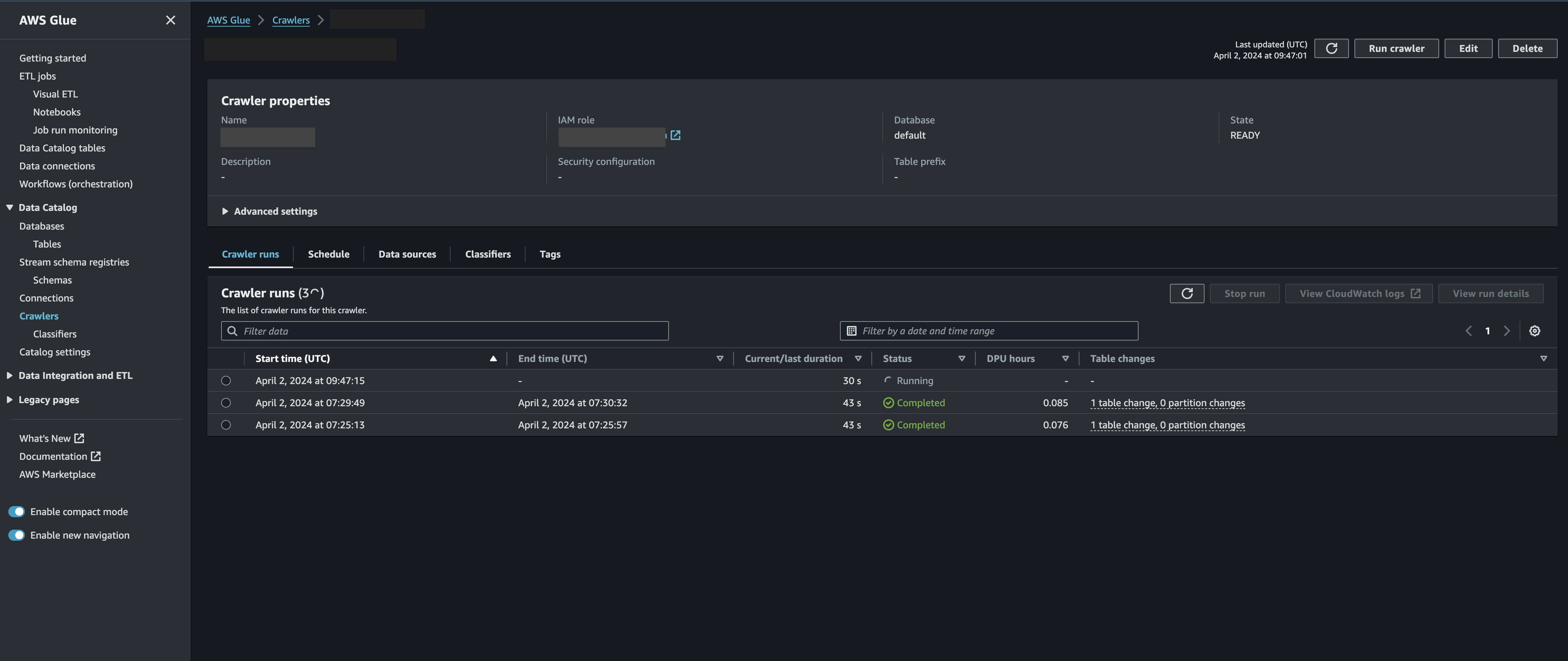Open Classifiers in sidebar navigation
The image size is (1568, 661).
(55, 334)
